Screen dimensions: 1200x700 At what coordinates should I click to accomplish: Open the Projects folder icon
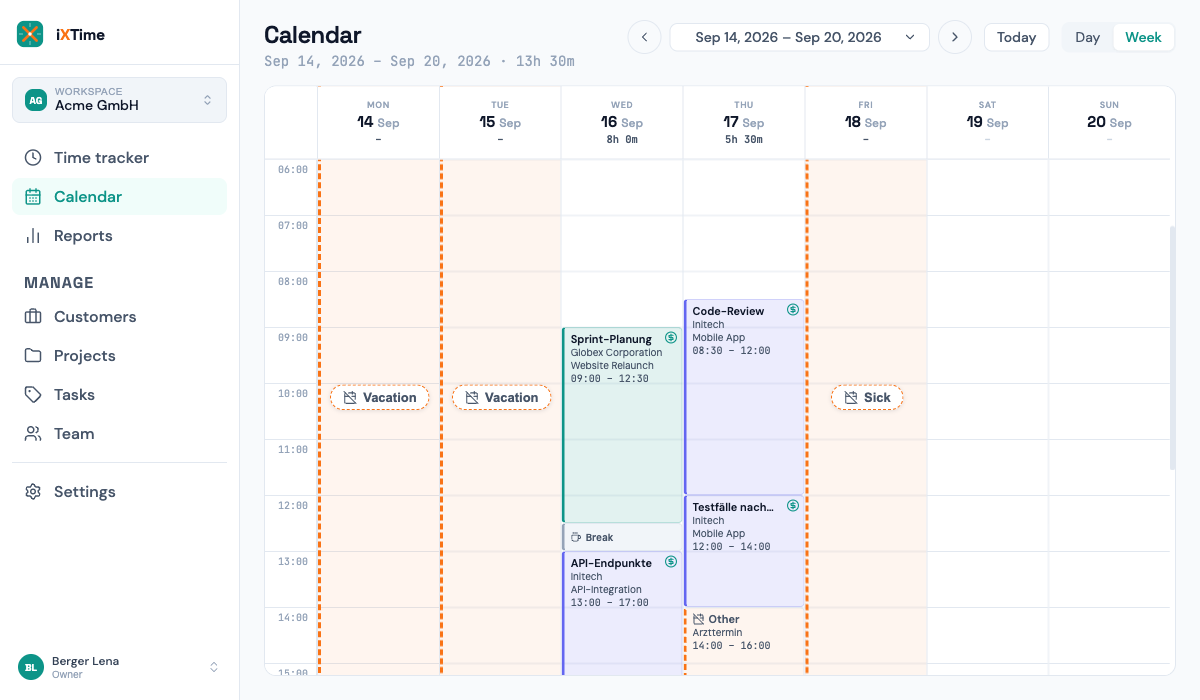pyautogui.click(x=33, y=356)
